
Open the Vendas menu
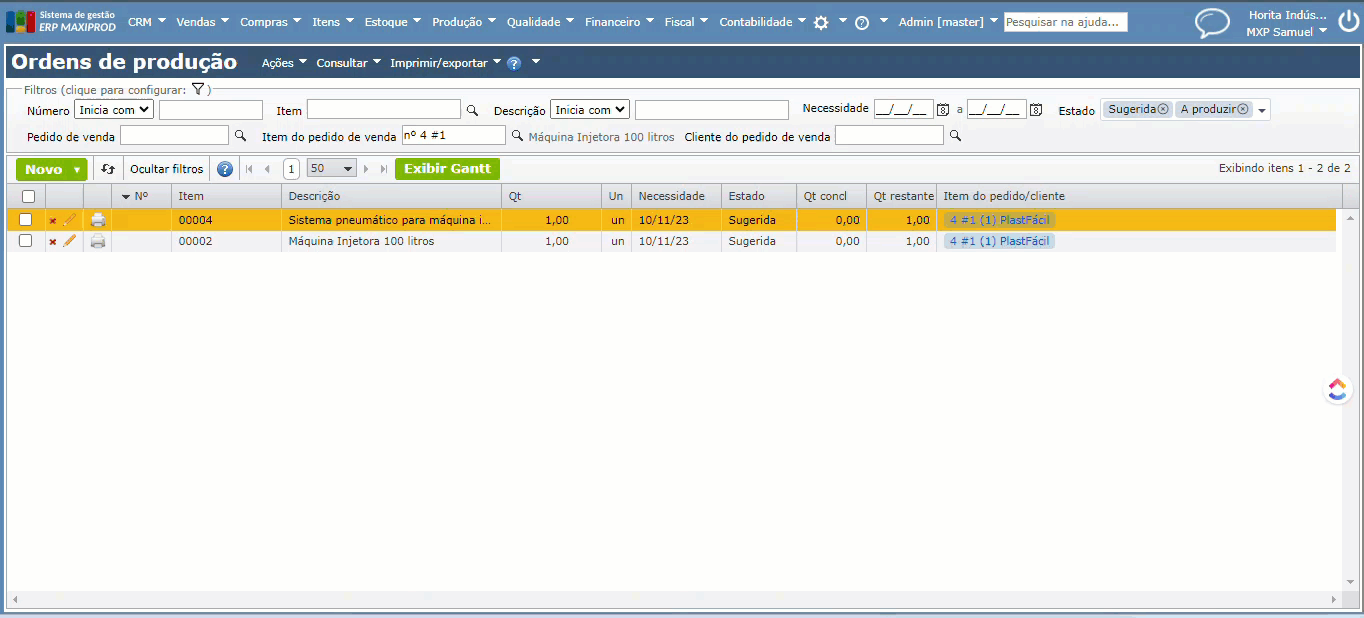(x=202, y=22)
